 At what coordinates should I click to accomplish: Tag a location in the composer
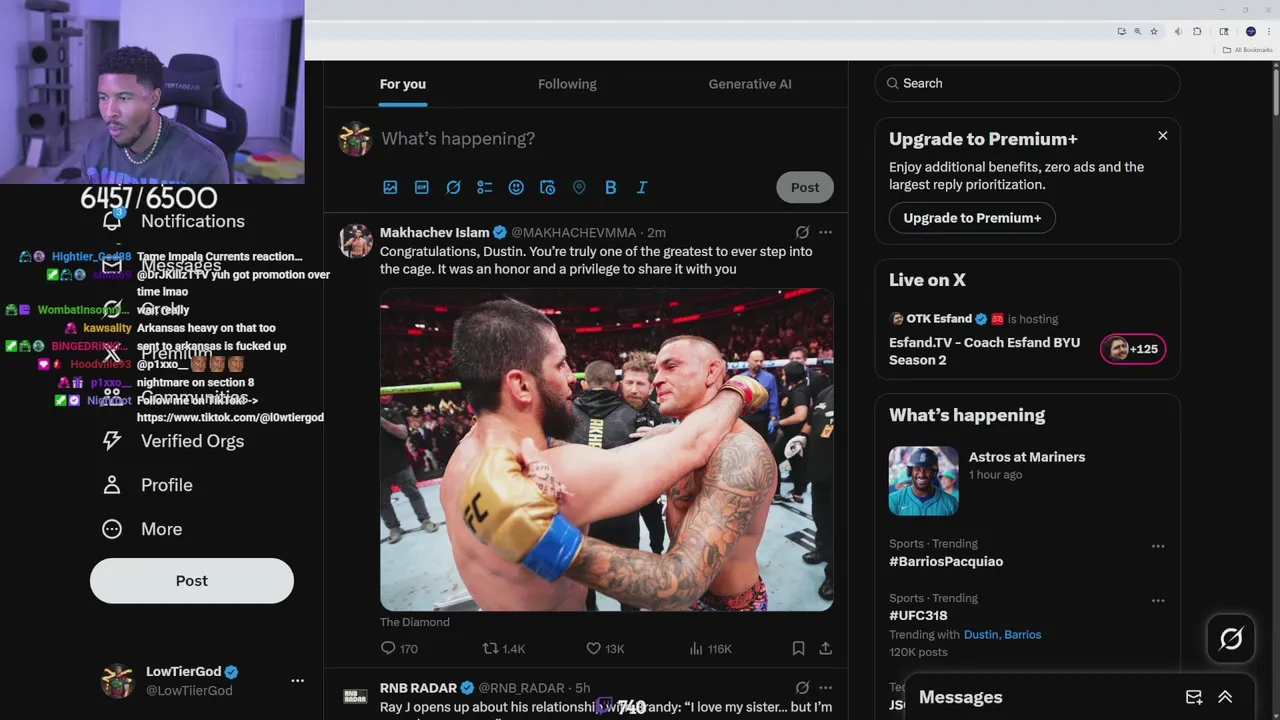[579, 187]
